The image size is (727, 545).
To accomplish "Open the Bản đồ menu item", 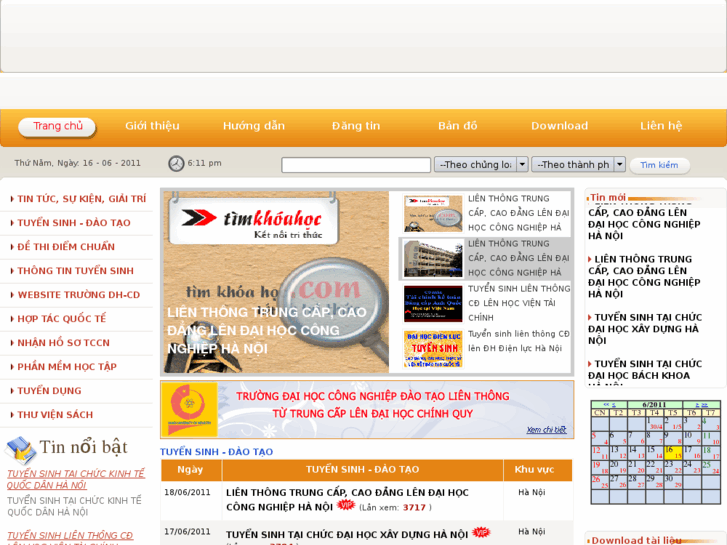I will (x=458, y=126).
